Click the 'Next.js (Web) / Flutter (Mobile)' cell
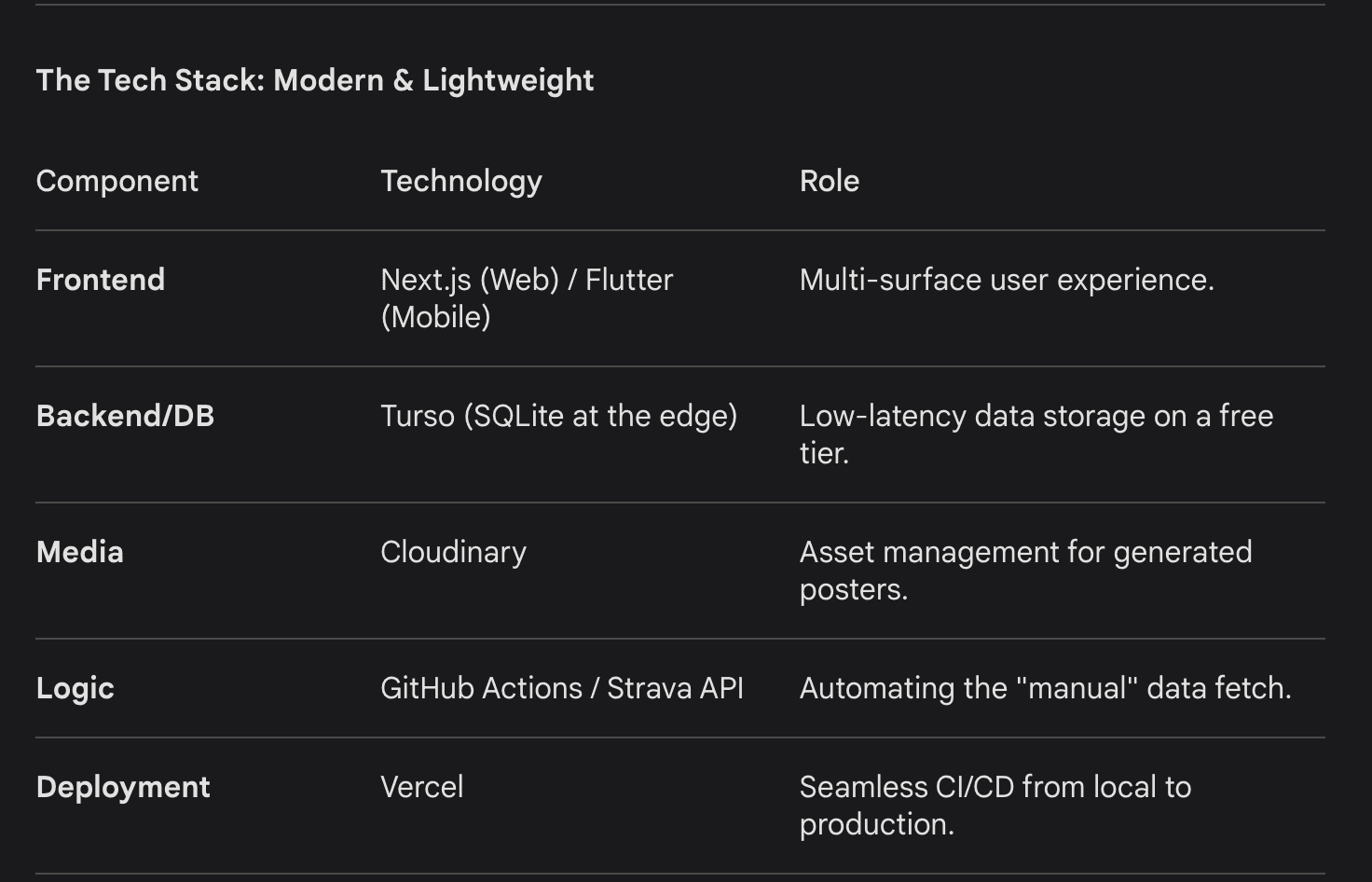This screenshot has height=882, width=1372. (x=527, y=298)
